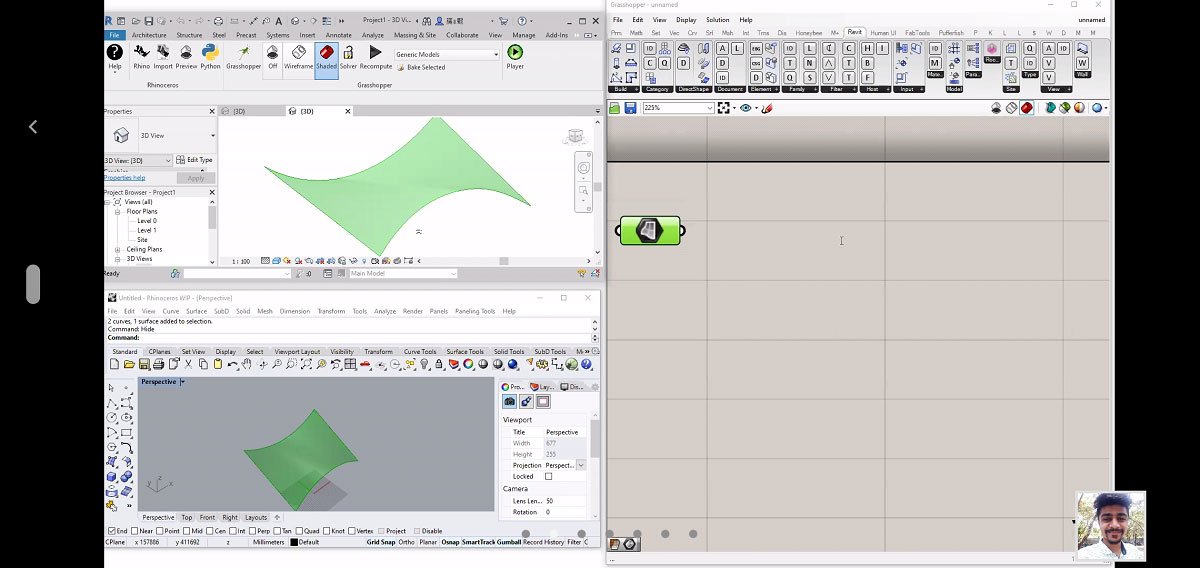The height and width of the screenshot is (568, 1200).
Task: Open the Solution menu in Grasshopper
Action: 717,20
